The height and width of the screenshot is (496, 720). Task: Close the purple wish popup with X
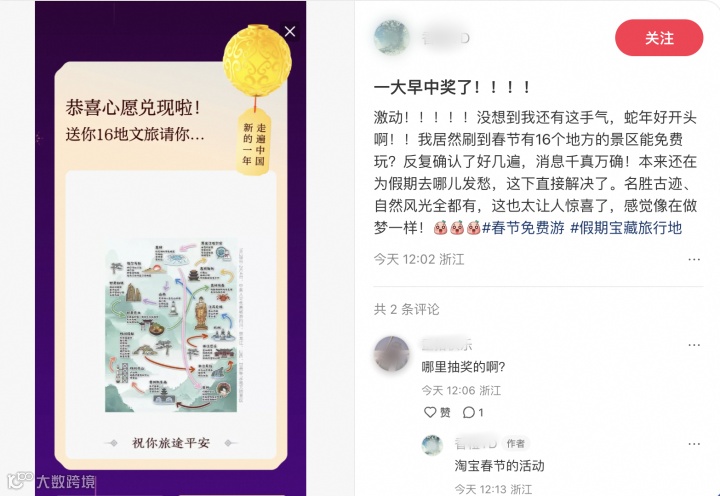tap(290, 31)
